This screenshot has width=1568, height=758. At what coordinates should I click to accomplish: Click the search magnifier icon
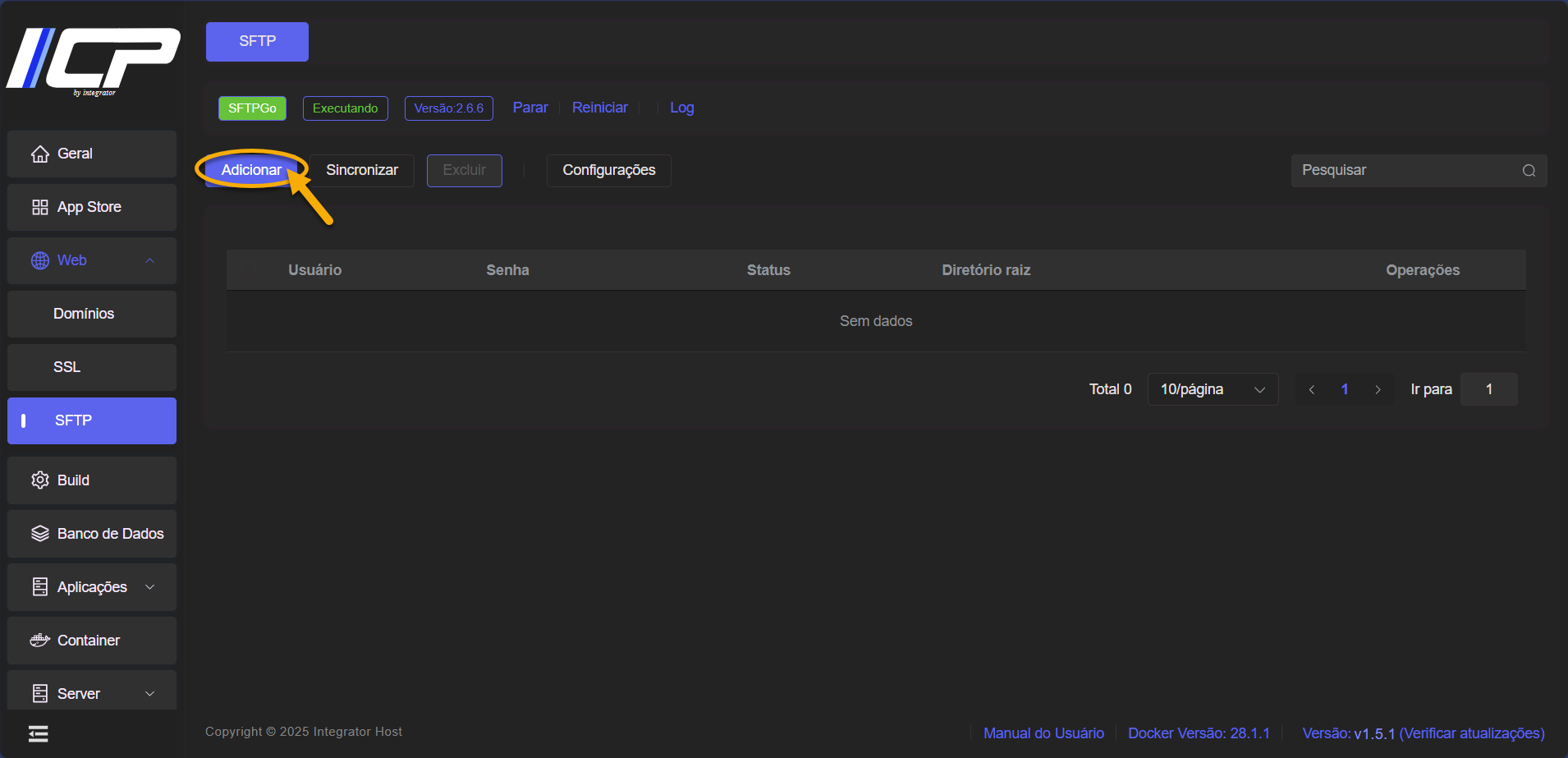click(x=1529, y=171)
